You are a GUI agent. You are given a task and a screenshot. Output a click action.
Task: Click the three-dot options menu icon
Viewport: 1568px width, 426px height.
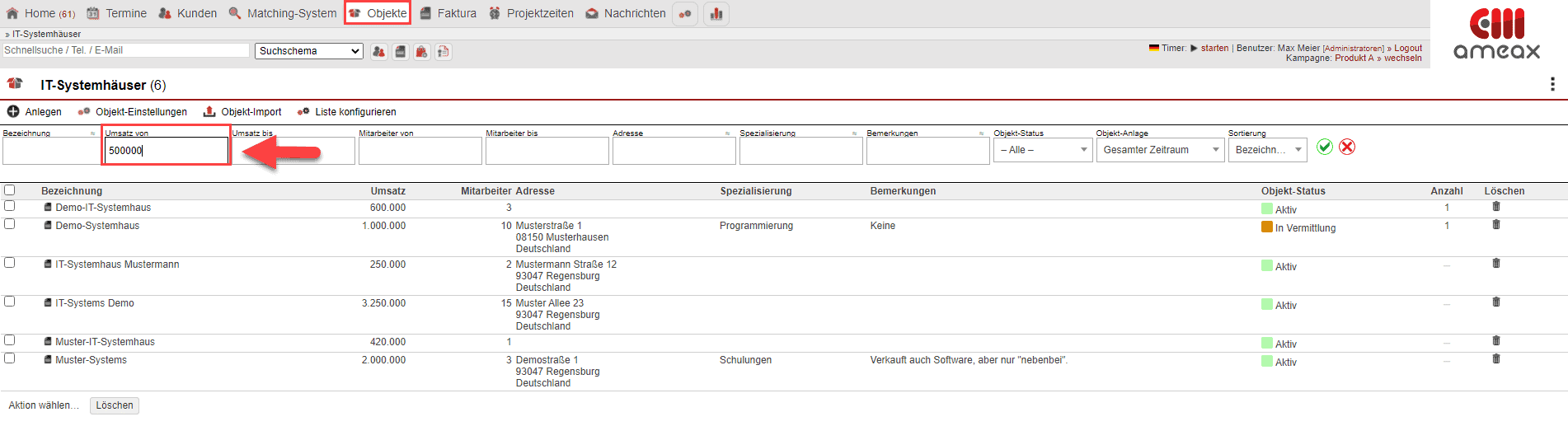[x=1552, y=84]
